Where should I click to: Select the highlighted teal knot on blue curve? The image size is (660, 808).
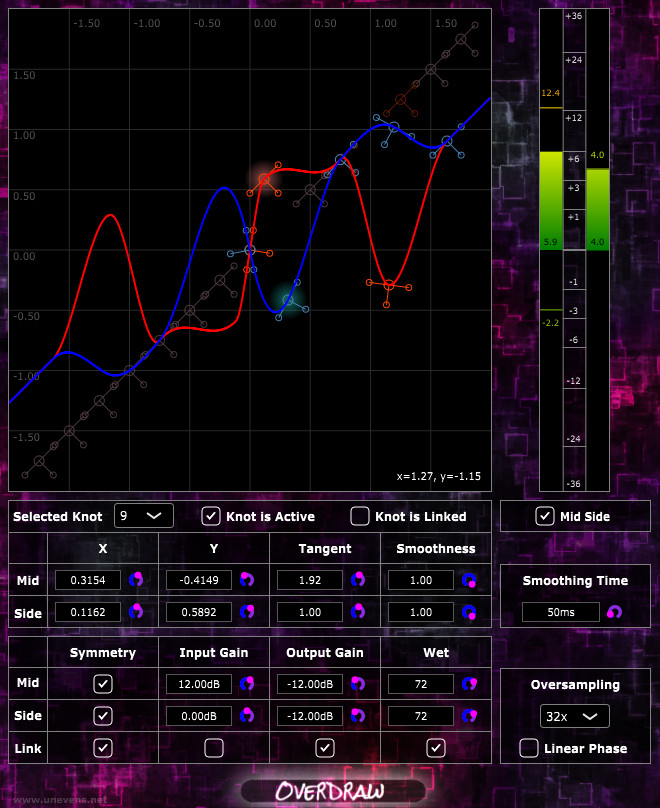pos(288,300)
